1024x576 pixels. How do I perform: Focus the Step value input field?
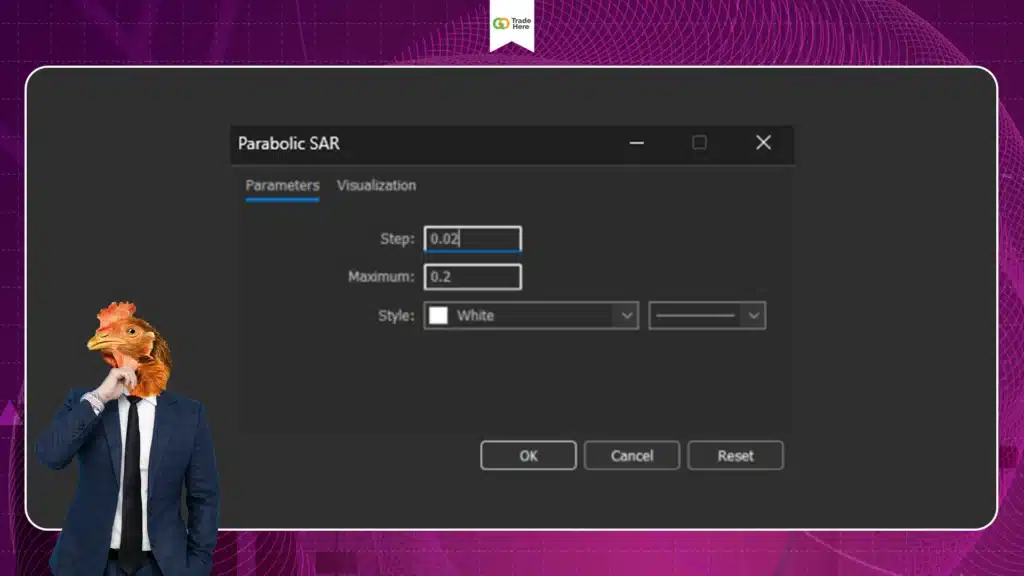coord(472,239)
